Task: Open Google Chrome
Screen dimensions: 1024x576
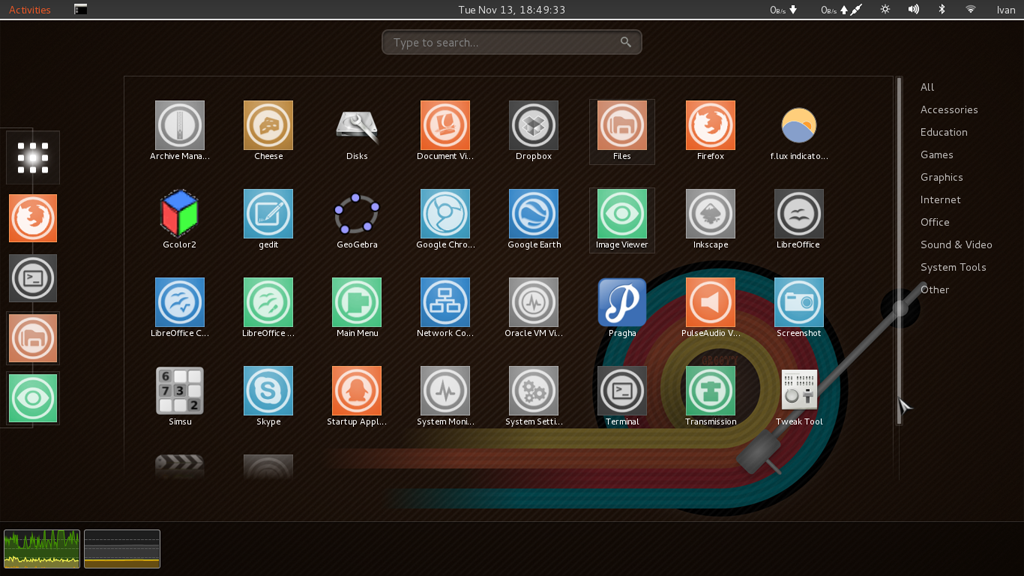Action: [x=445, y=219]
